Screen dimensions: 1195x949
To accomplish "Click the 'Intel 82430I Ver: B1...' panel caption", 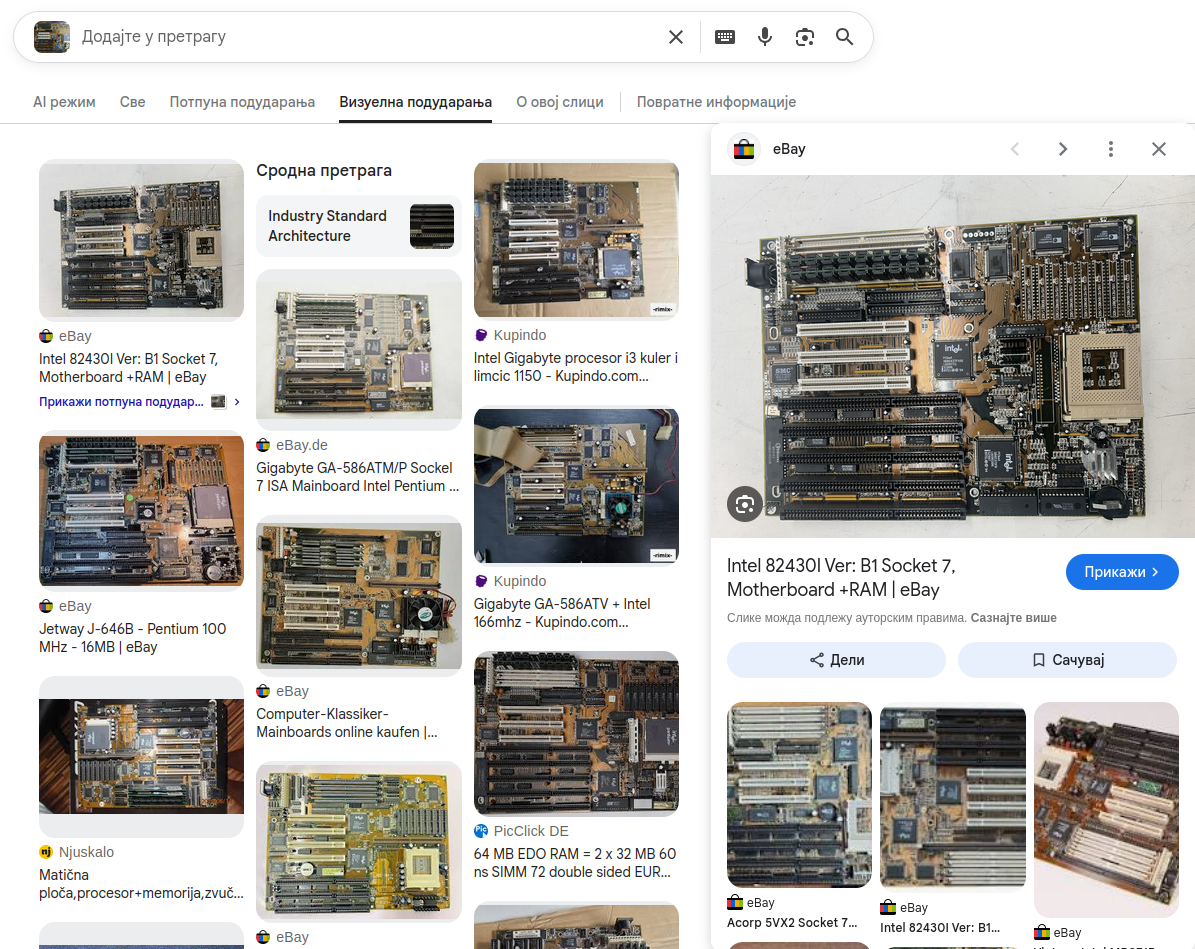I will (x=940, y=928).
